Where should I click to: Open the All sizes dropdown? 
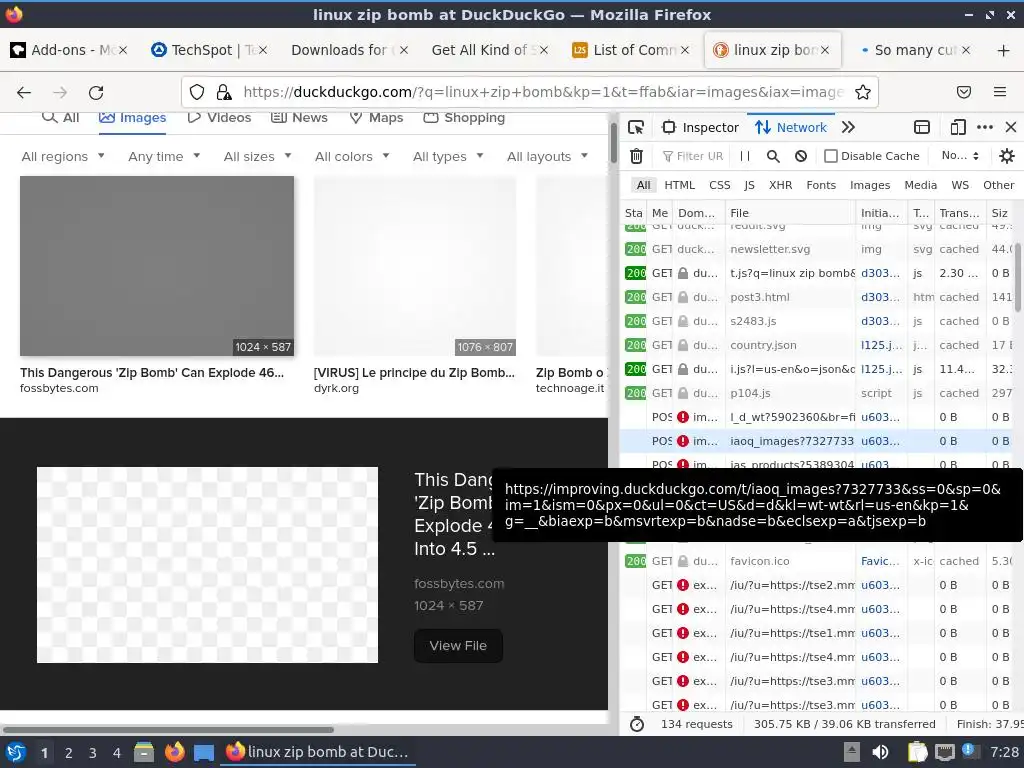pos(257,157)
